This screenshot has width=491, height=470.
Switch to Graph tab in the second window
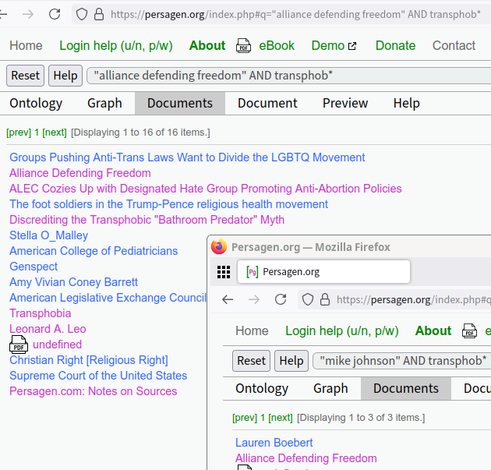pyautogui.click(x=331, y=389)
